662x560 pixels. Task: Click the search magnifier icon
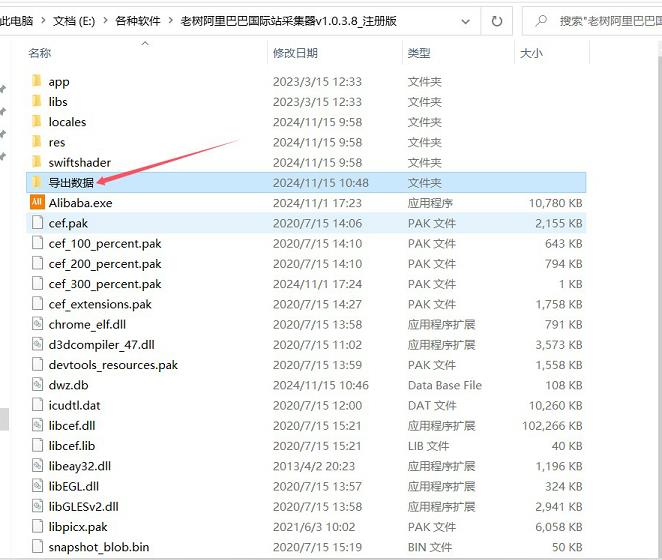(541, 20)
